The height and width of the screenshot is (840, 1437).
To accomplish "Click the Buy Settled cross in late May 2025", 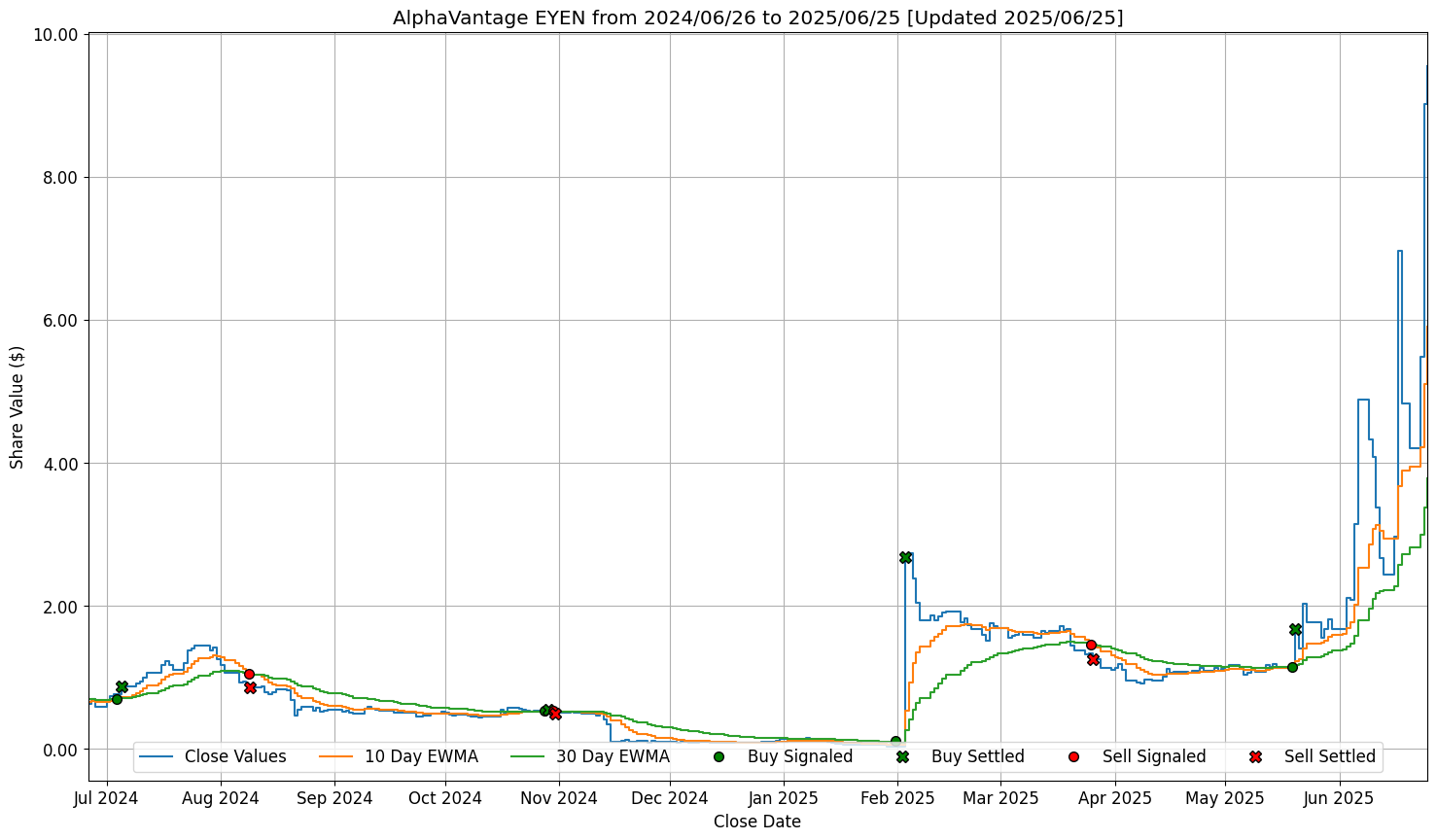I will 1295,629.
